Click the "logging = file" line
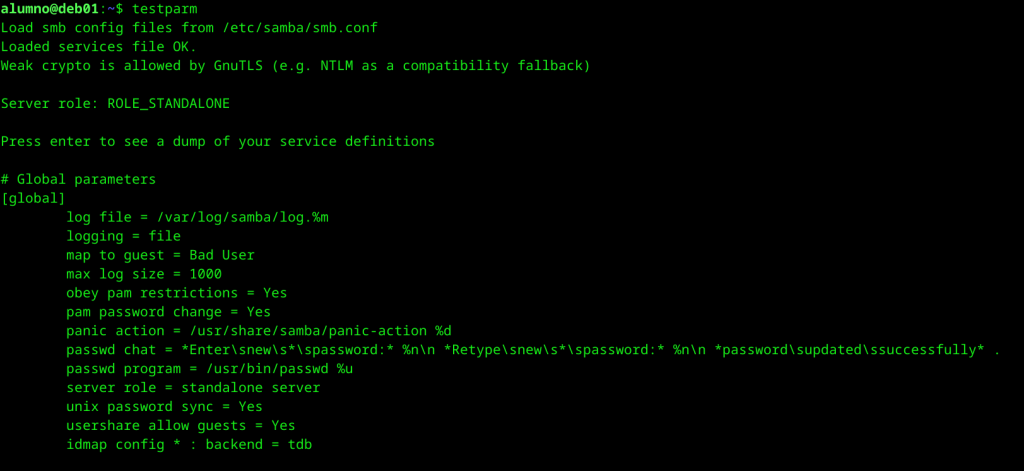 (x=123, y=236)
